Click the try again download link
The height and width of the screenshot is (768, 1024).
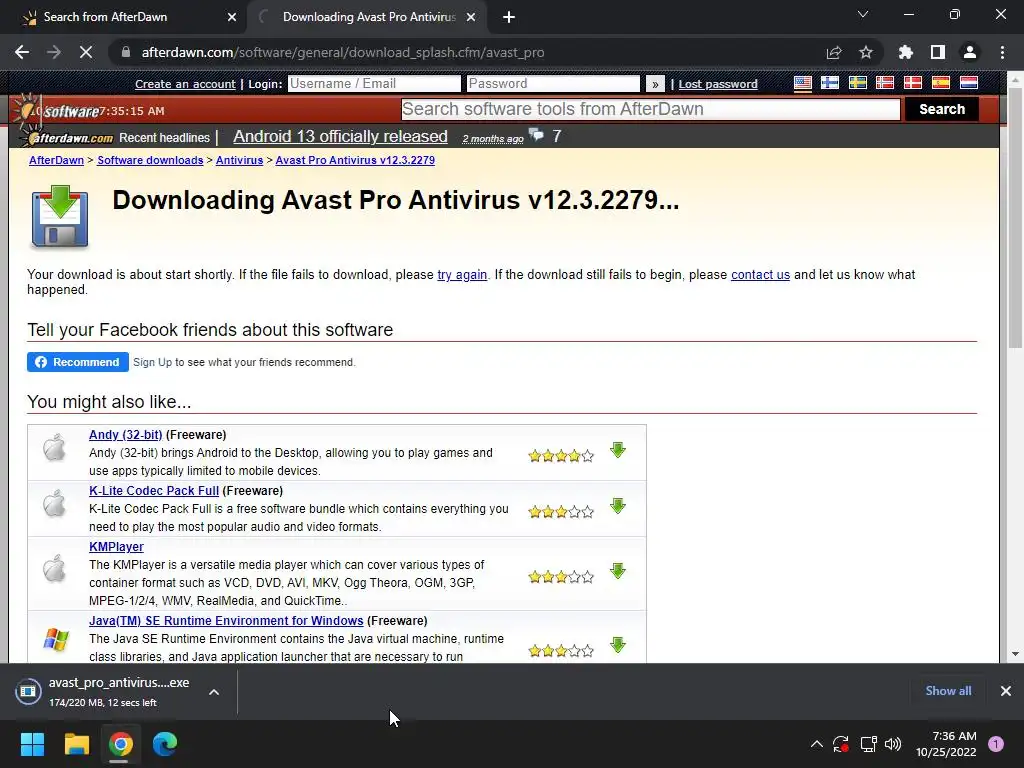(x=462, y=275)
